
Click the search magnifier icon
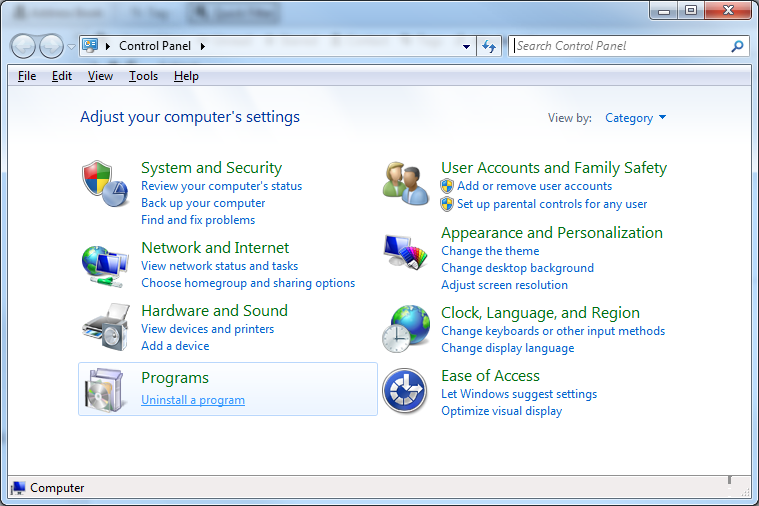click(737, 46)
